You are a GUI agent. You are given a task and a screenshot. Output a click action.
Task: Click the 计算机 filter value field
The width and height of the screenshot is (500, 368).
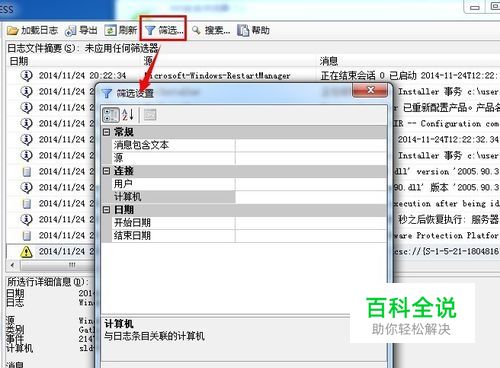click(x=311, y=197)
